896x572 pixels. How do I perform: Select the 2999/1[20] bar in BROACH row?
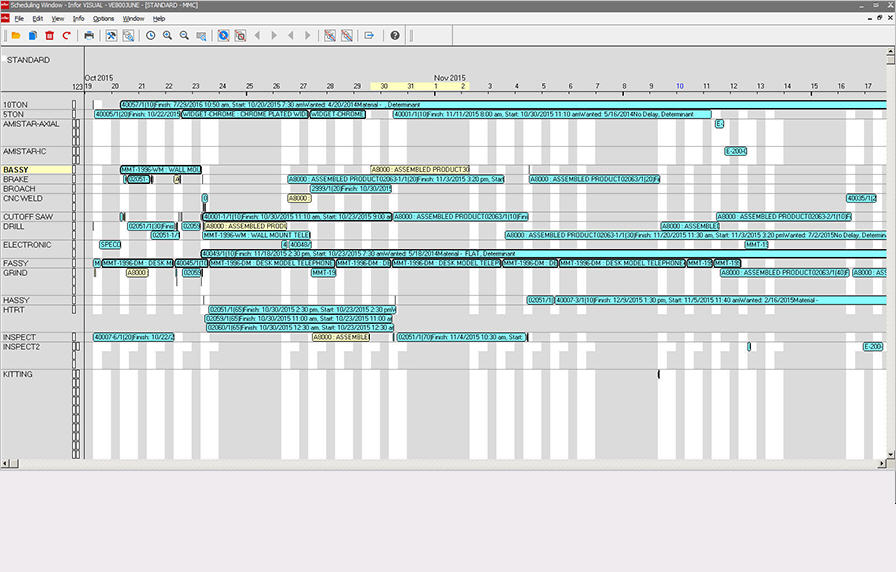[x=351, y=189]
